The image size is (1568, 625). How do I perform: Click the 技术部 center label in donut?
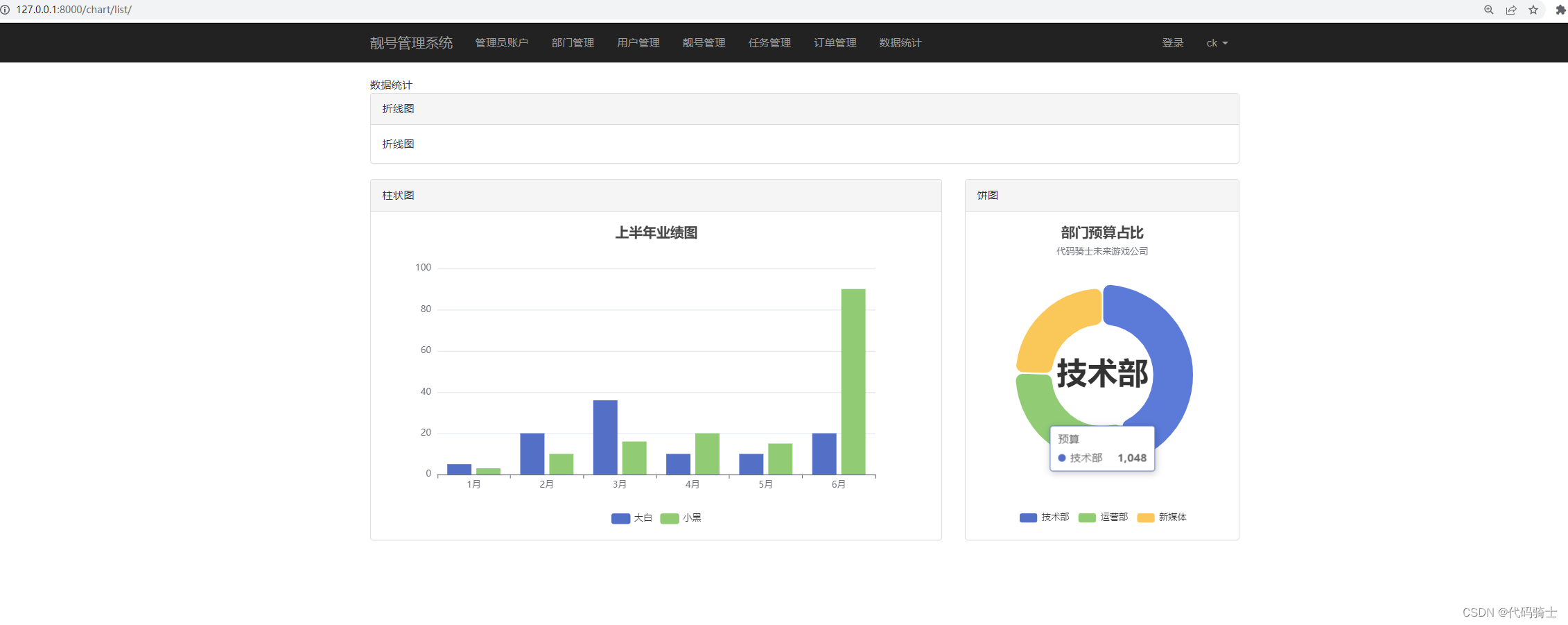[x=1102, y=373]
